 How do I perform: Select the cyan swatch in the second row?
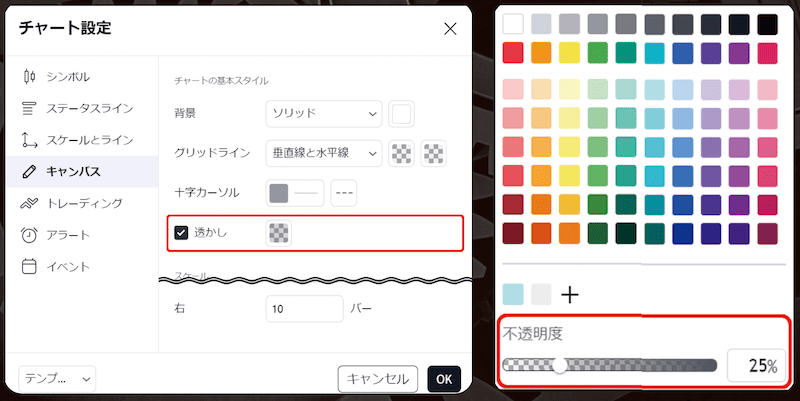[655, 53]
